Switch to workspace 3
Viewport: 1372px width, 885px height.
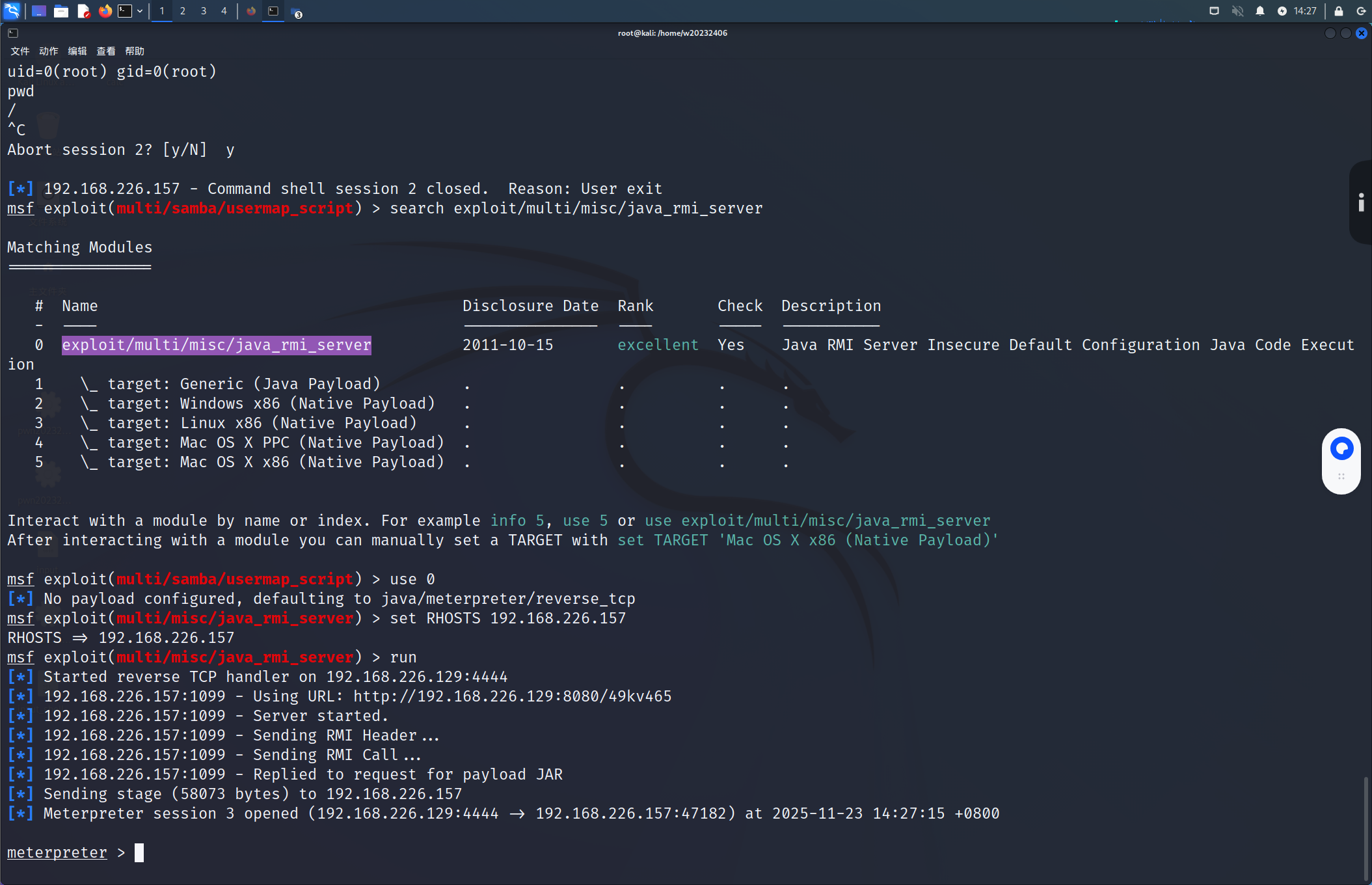pos(204,11)
